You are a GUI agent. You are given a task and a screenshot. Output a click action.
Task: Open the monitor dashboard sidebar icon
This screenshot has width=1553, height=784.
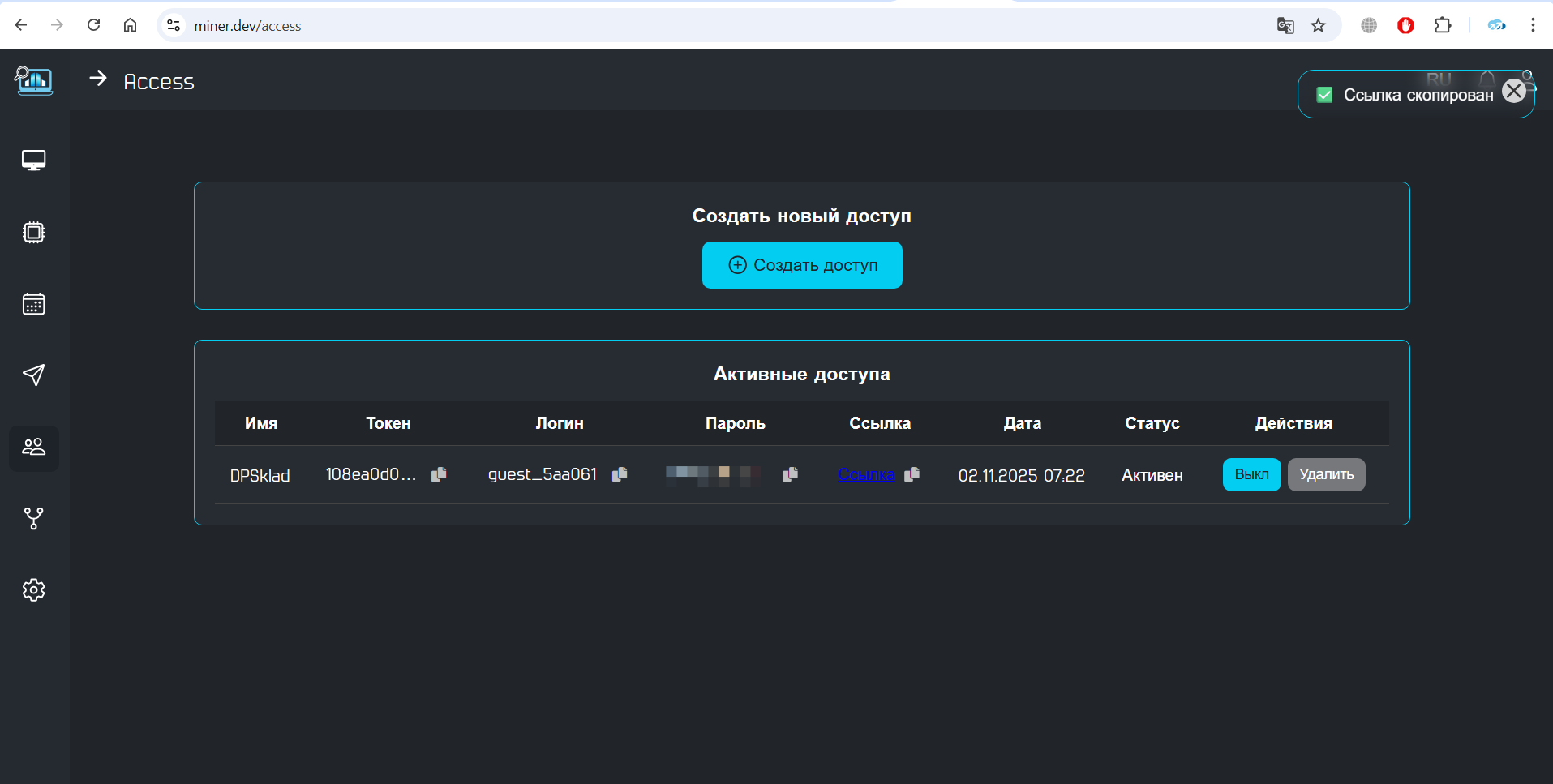coord(34,161)
